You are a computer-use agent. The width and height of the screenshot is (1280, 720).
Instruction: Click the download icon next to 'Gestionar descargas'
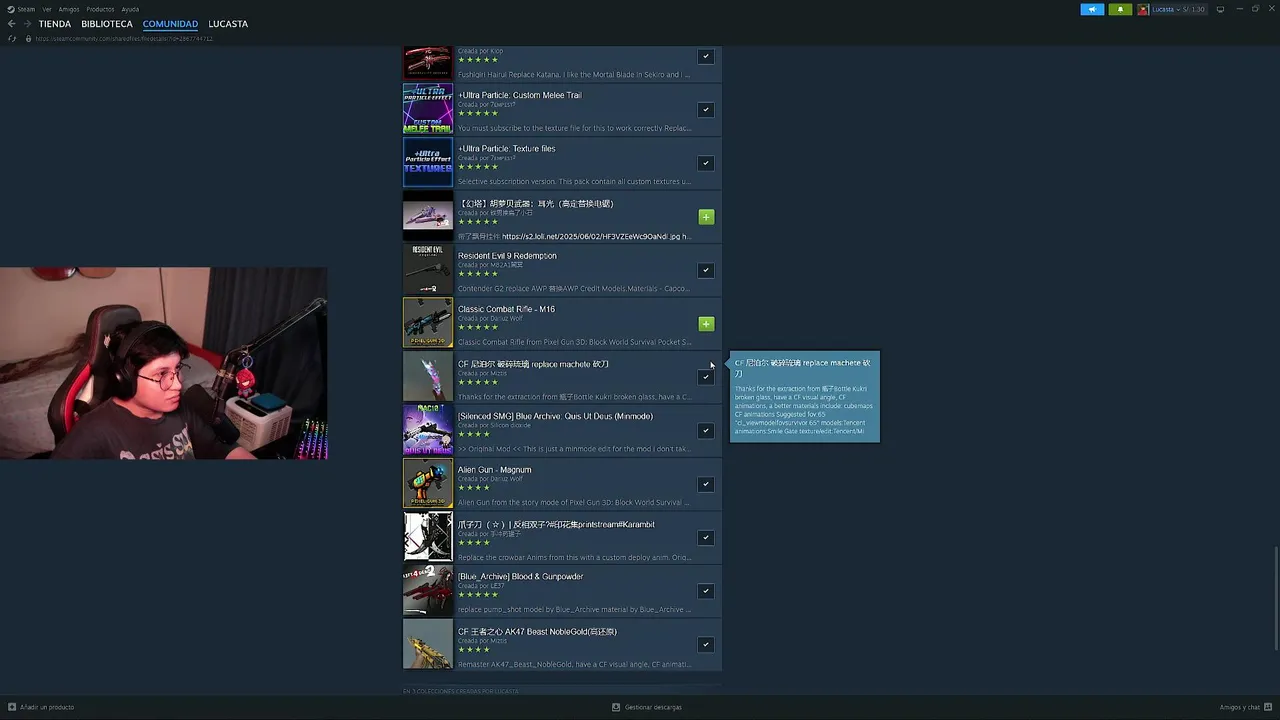click(x=616, y=707)
